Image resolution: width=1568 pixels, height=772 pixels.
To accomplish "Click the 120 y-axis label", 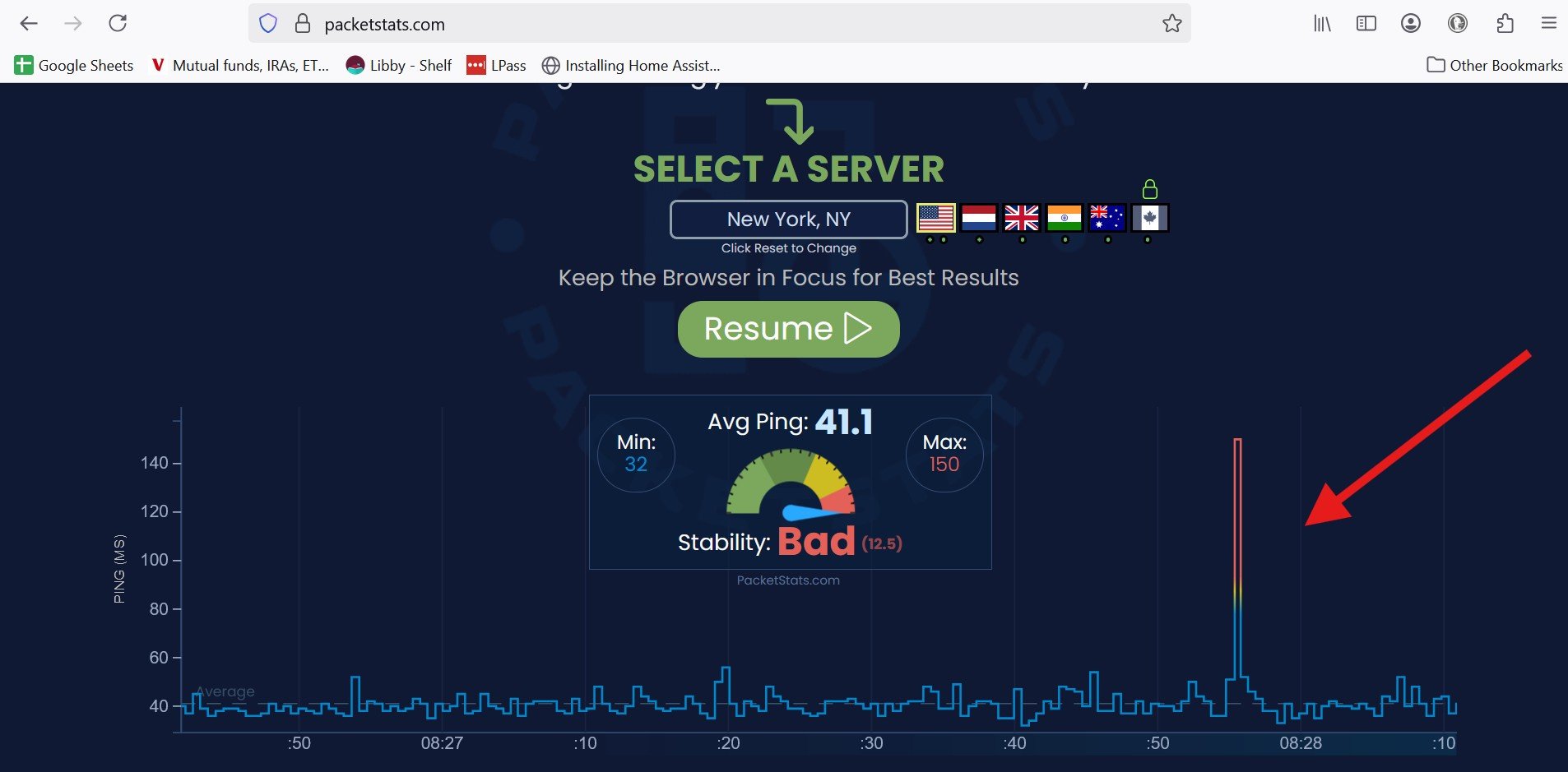I will 155,511.
